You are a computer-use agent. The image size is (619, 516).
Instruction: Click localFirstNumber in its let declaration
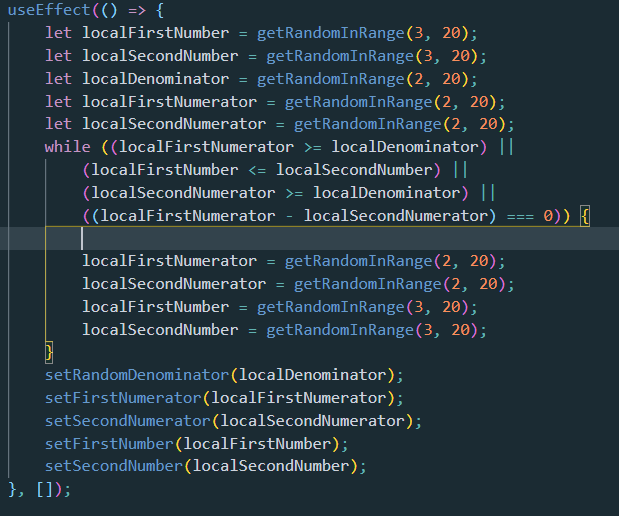pyautogui.click(x=156, y=33)
